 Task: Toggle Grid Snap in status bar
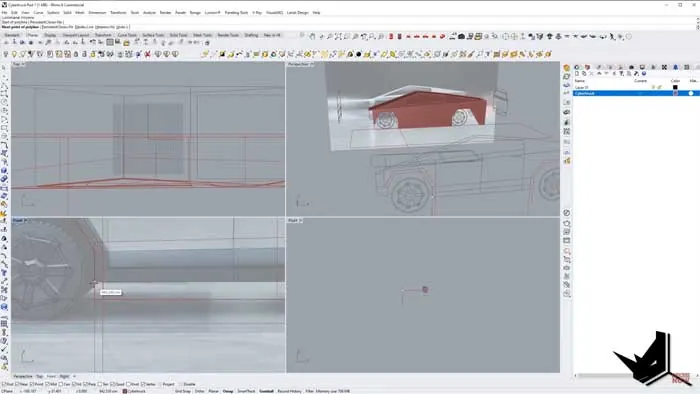183,391
